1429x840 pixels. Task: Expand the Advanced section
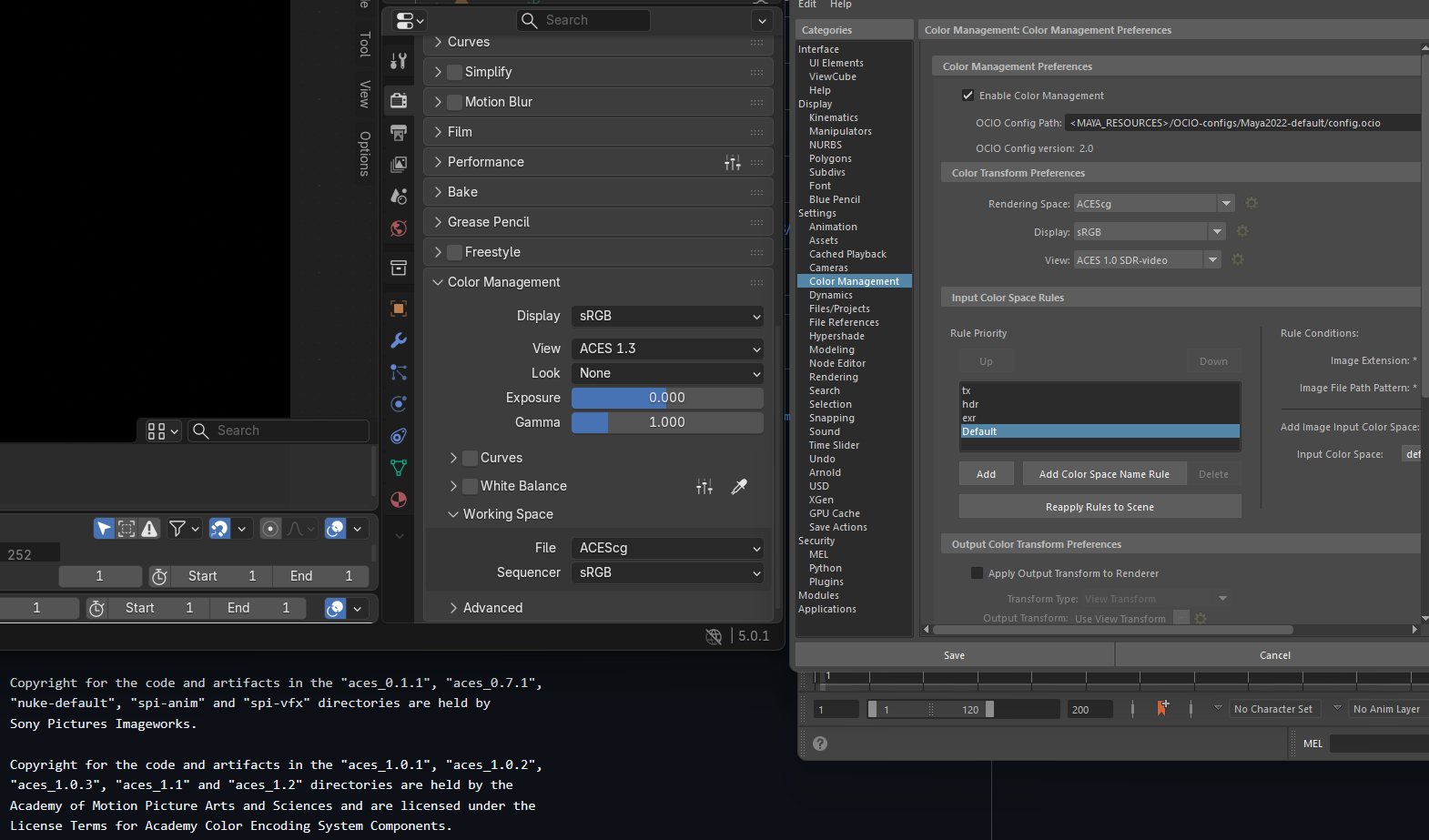point(492,608)
